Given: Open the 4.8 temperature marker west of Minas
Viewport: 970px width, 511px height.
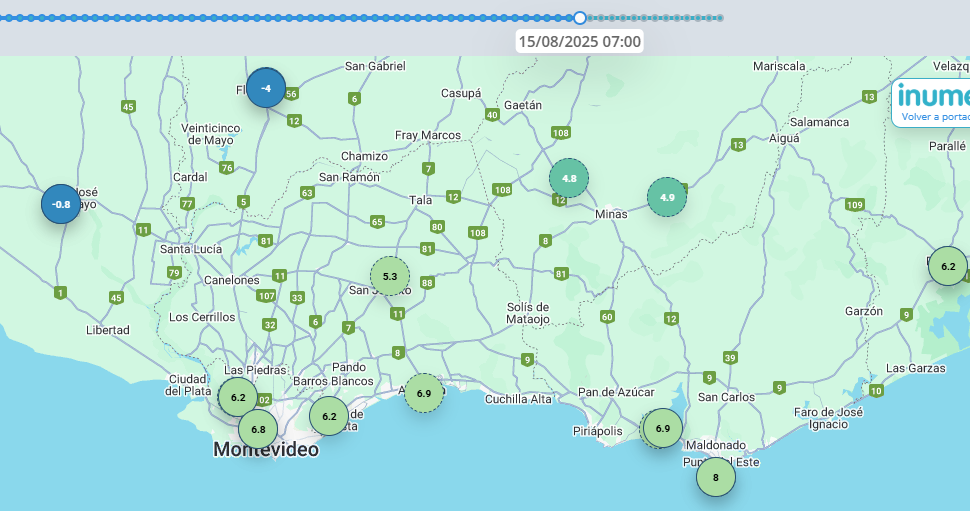Looking at the screenshot, I should click(x=569, y=178).
